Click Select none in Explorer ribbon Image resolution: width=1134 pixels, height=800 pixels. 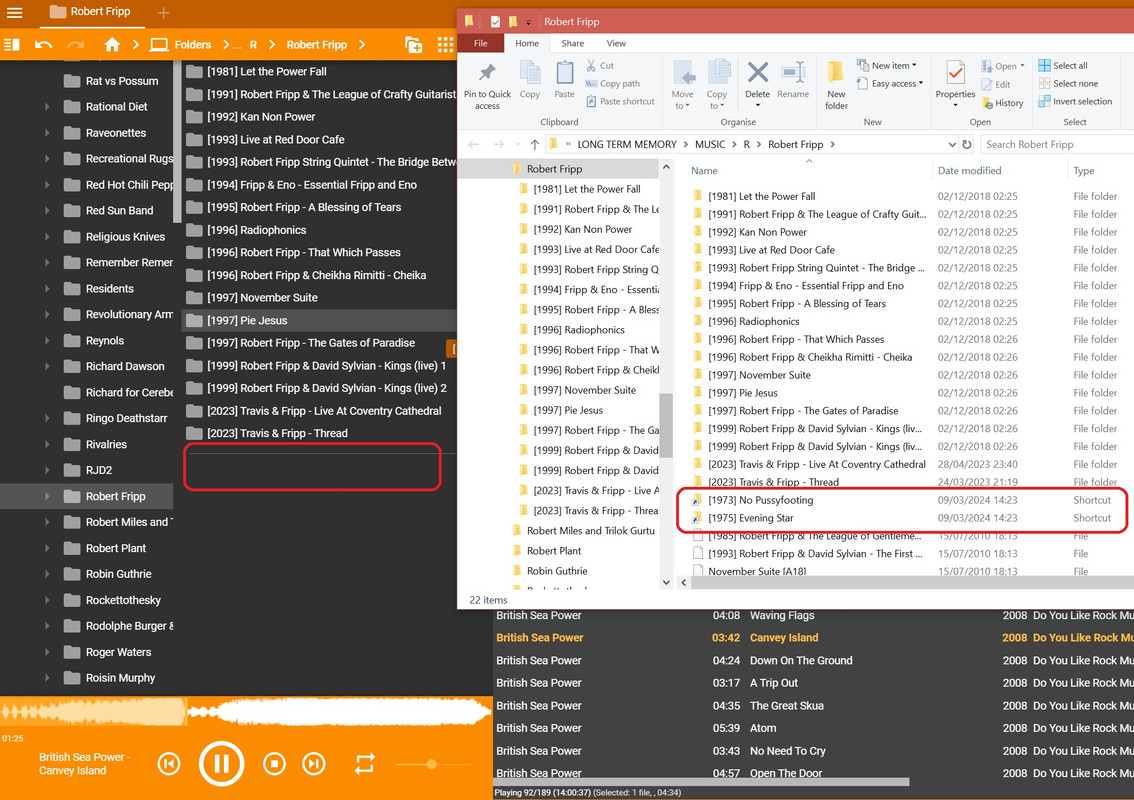click(x=1068, y=84)
